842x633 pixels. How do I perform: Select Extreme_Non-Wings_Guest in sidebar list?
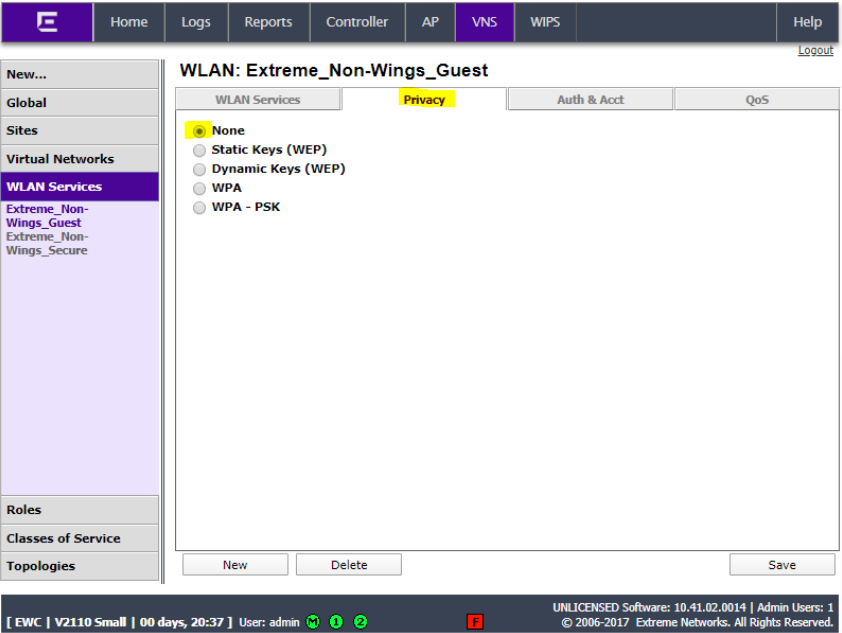pyautogui.click(x=47, y=216)
